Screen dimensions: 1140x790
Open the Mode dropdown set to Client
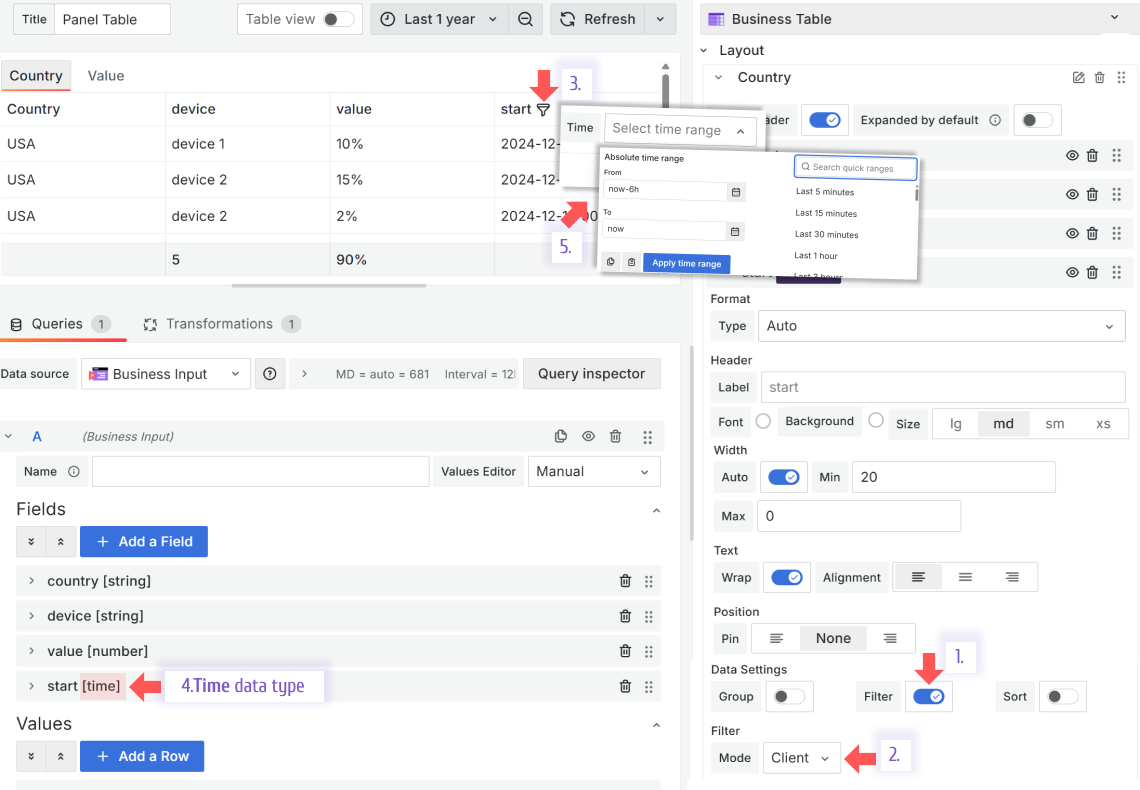pyautogui.click(x=801, y=758)
